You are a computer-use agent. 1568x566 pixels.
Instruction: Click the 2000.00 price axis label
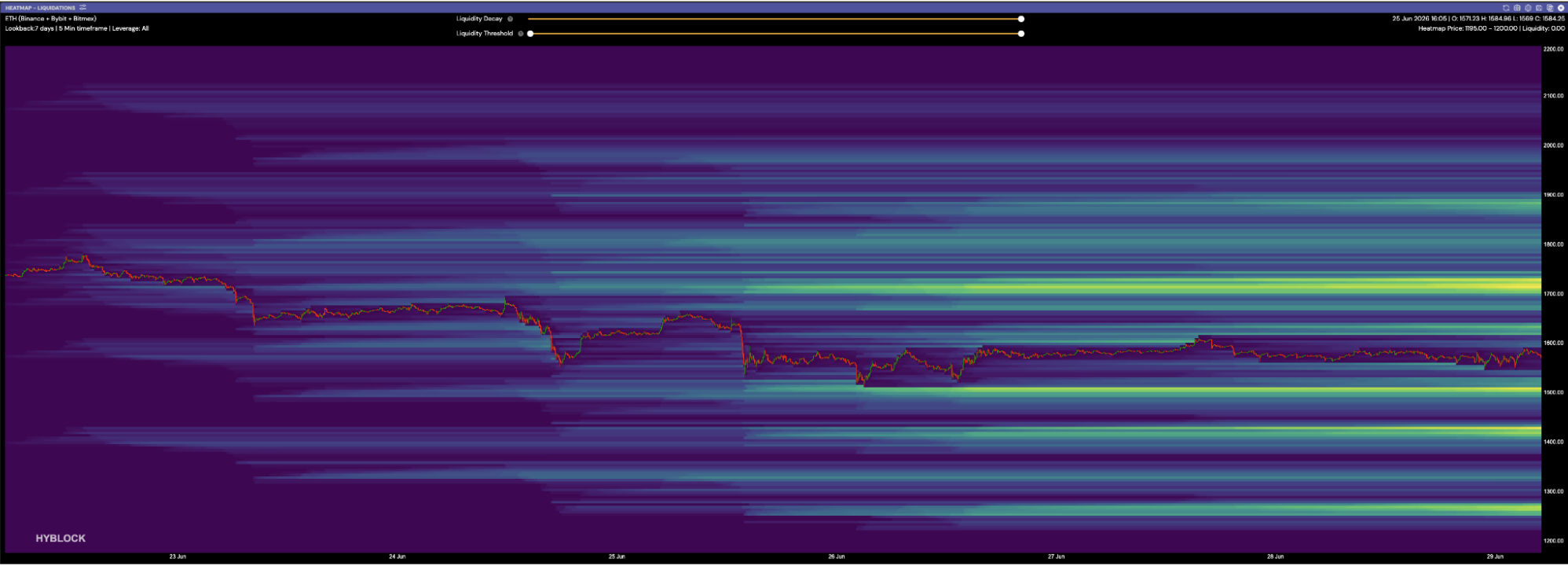tap(1553, 145)
